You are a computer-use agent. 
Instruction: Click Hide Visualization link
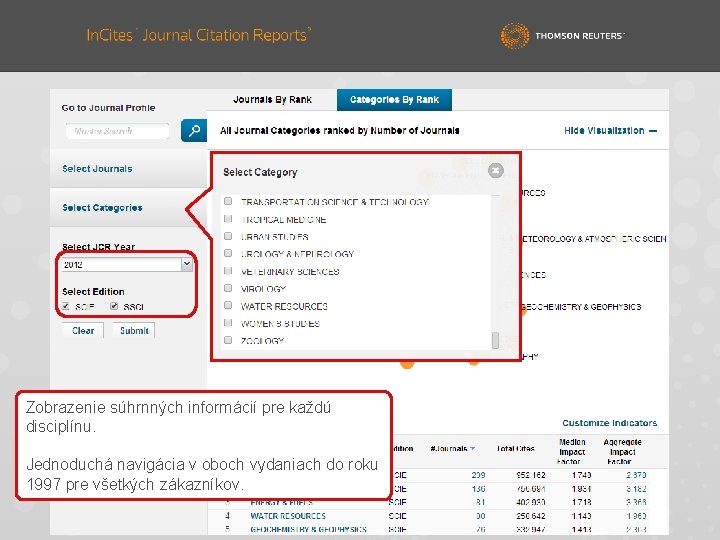tap(610, 131)
